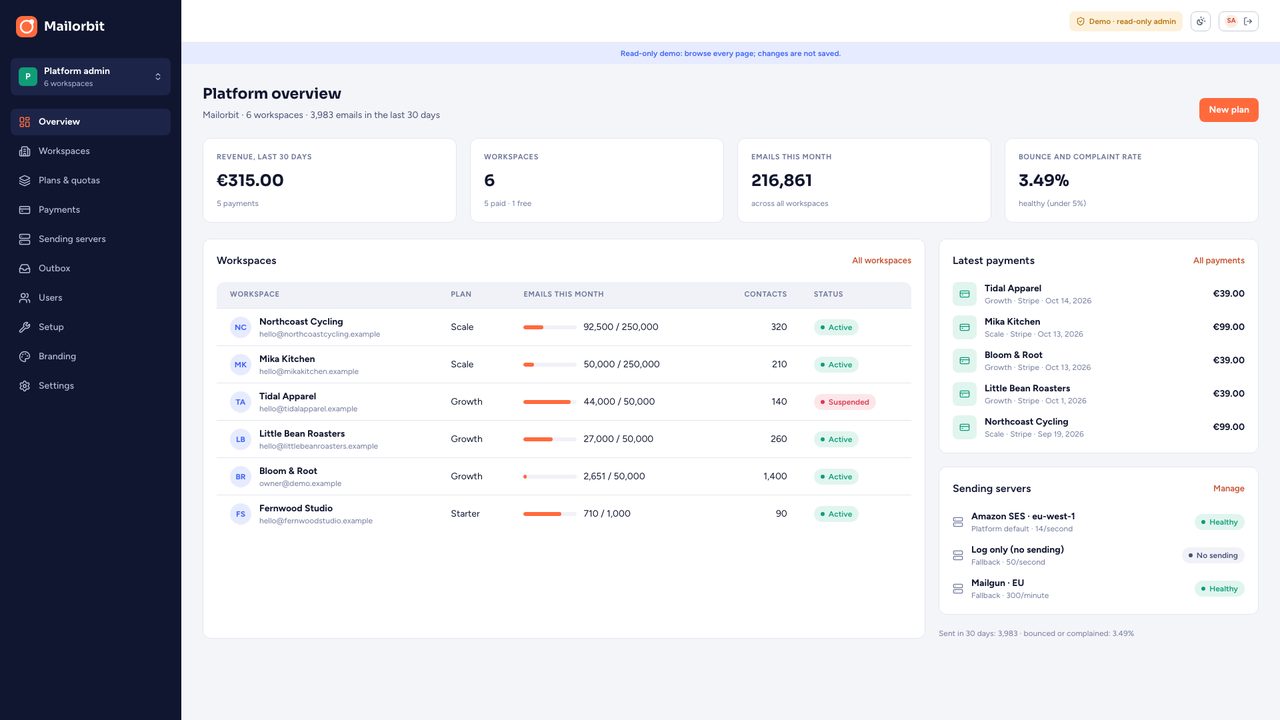Image resolution: width=1280 pixels, height=720 pixels.
Task: Click the Branding palette icon
Action: pyautogui.click(x=25, y=356)
